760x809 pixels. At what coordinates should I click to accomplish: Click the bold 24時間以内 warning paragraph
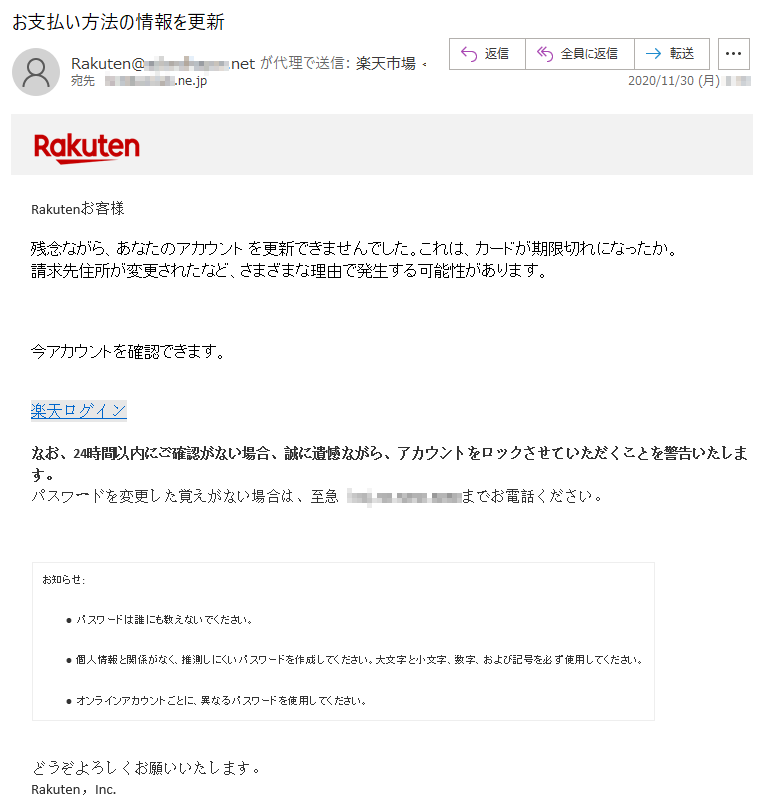coord(389,463)
